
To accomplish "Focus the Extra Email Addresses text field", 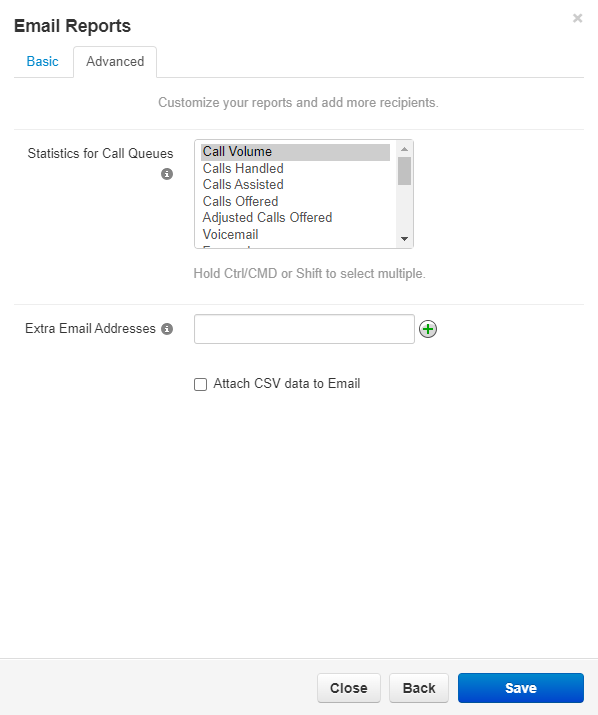I will coord(304,329).
